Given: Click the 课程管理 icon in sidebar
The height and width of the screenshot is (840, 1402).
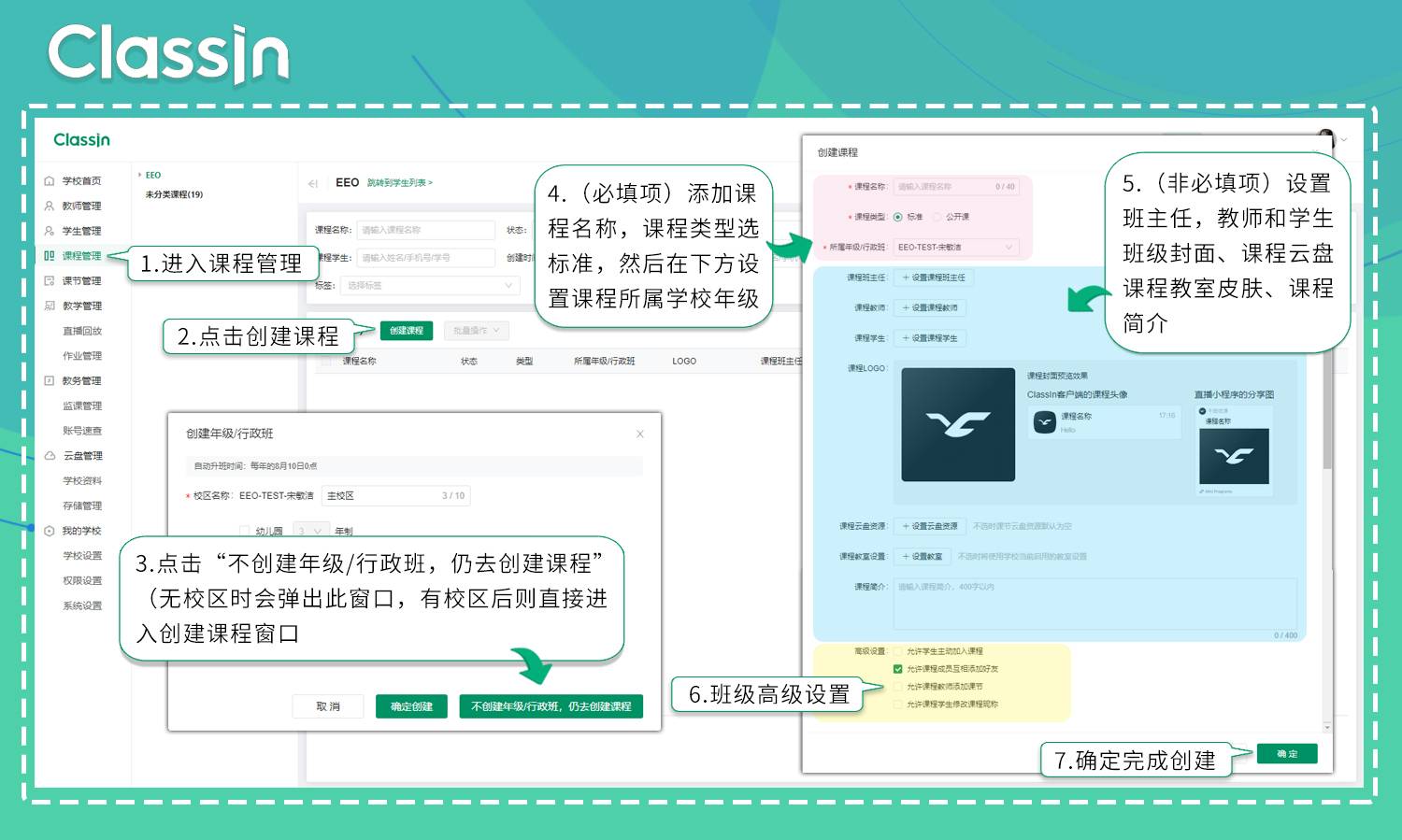Looking at the screenshot, I should point(50,255).
